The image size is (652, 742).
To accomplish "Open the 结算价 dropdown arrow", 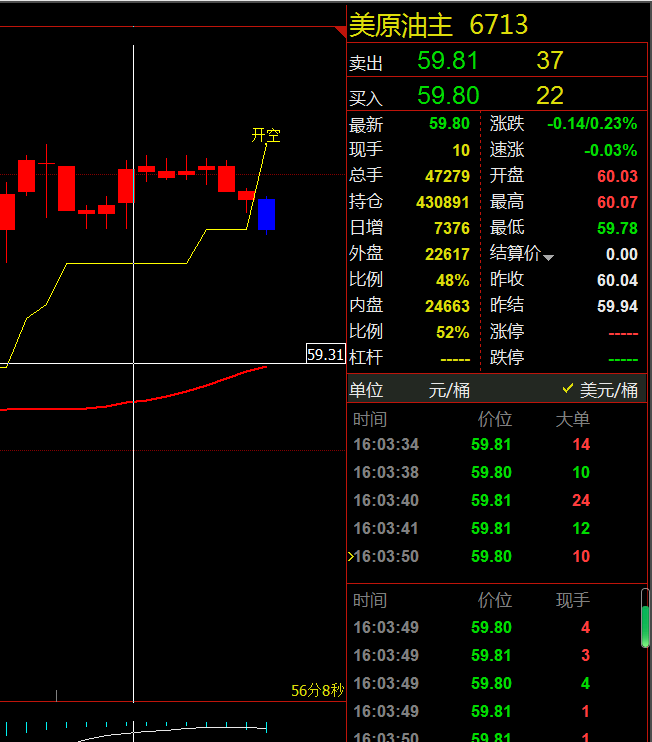I will 548,258.
